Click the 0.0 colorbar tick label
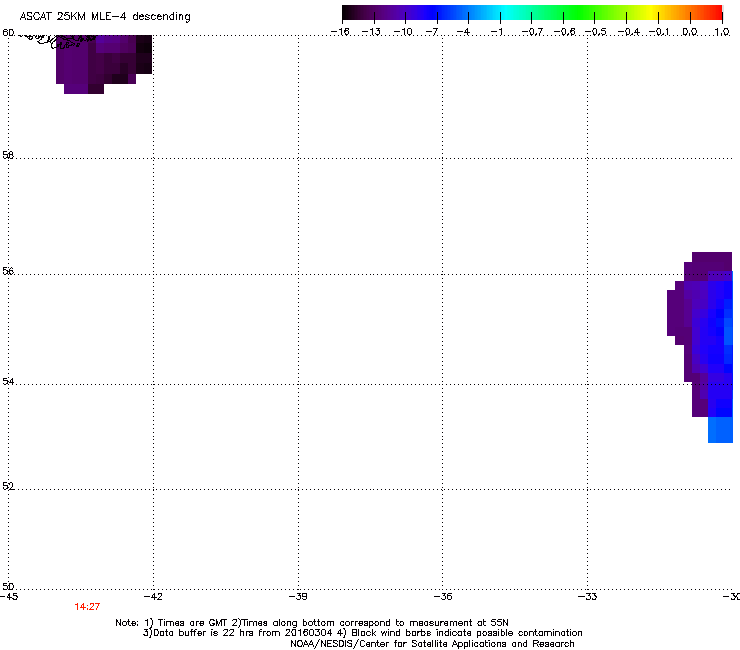The image size is (740, 650). [690, 32]
